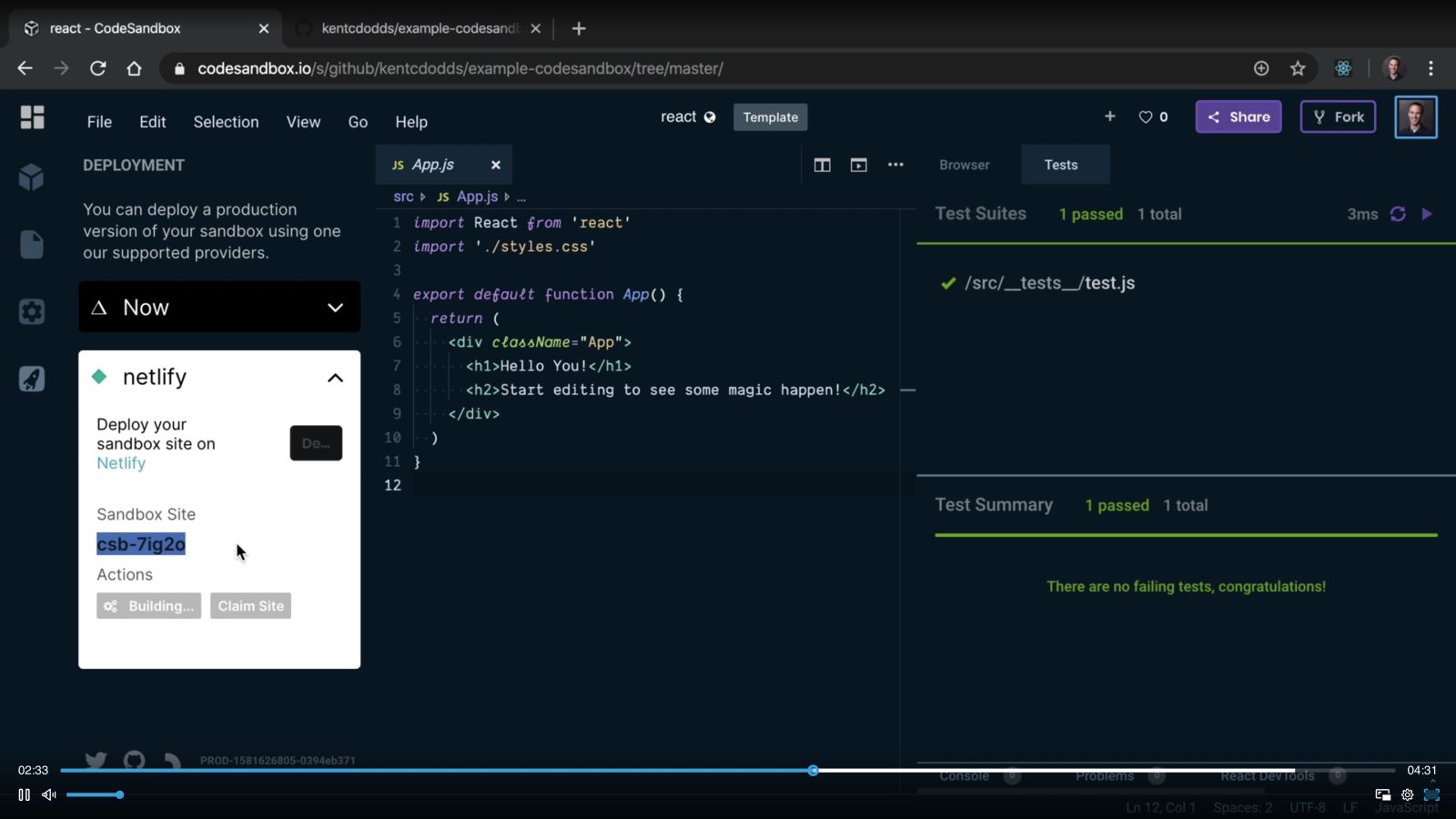1456x819 pixels.
Task: Go back in browser history
Action: coord(25,68)
